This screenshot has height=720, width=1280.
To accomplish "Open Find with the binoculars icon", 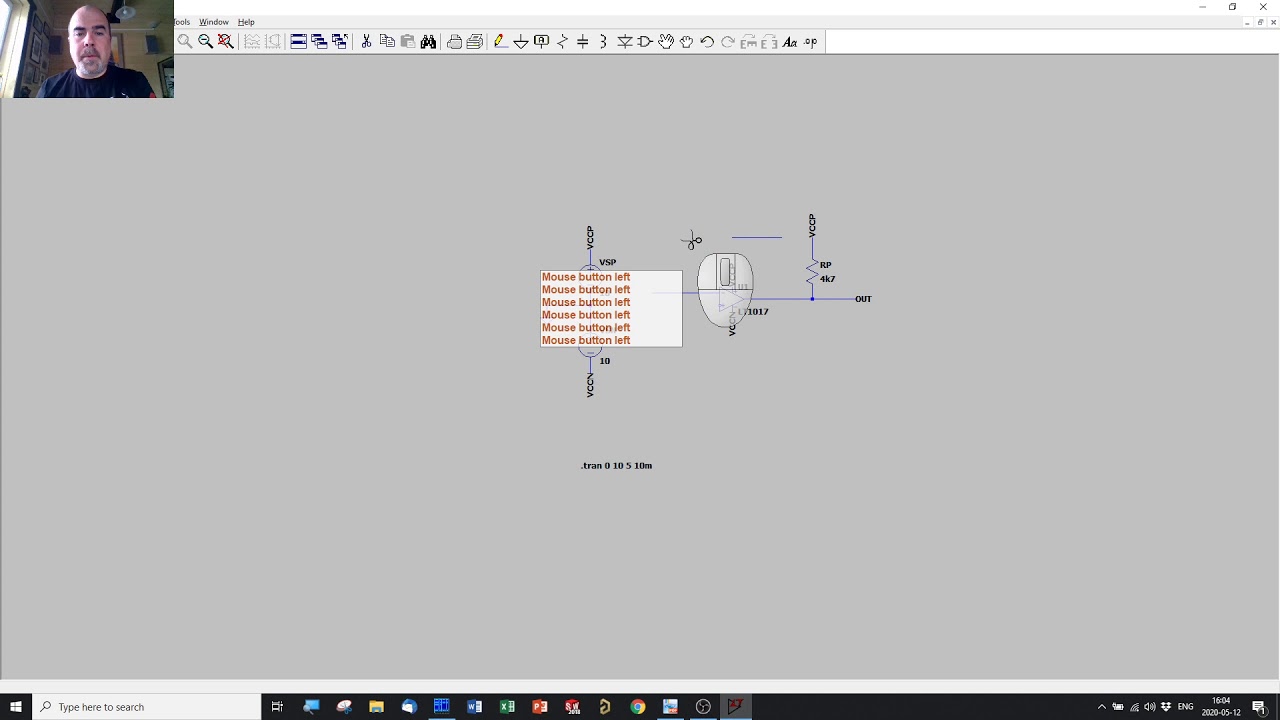I will (429, 42).
